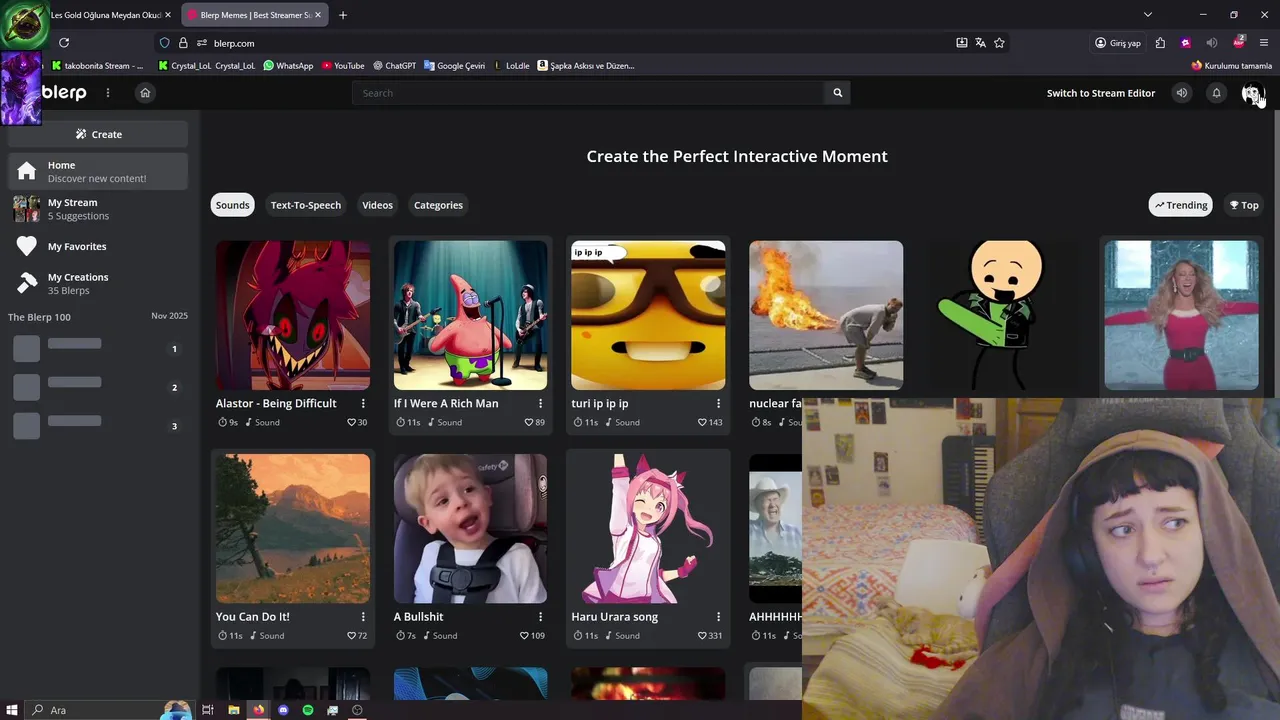
Task: Reload the page in Firefox
Action: click(x=64, y=43)
